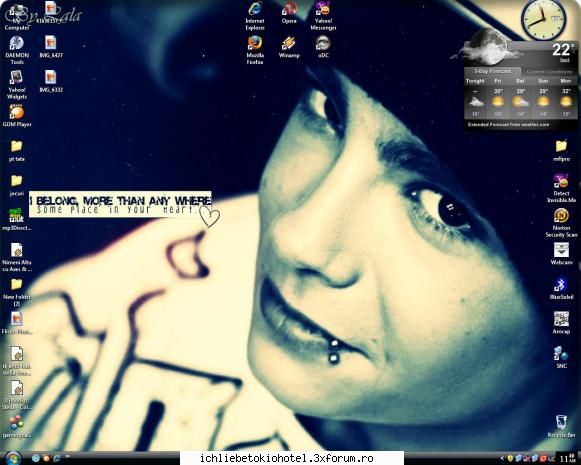This screenshot has height=465, width=581.
Task: Select the IMG_6332 image file
Action: tap(51, 81)
